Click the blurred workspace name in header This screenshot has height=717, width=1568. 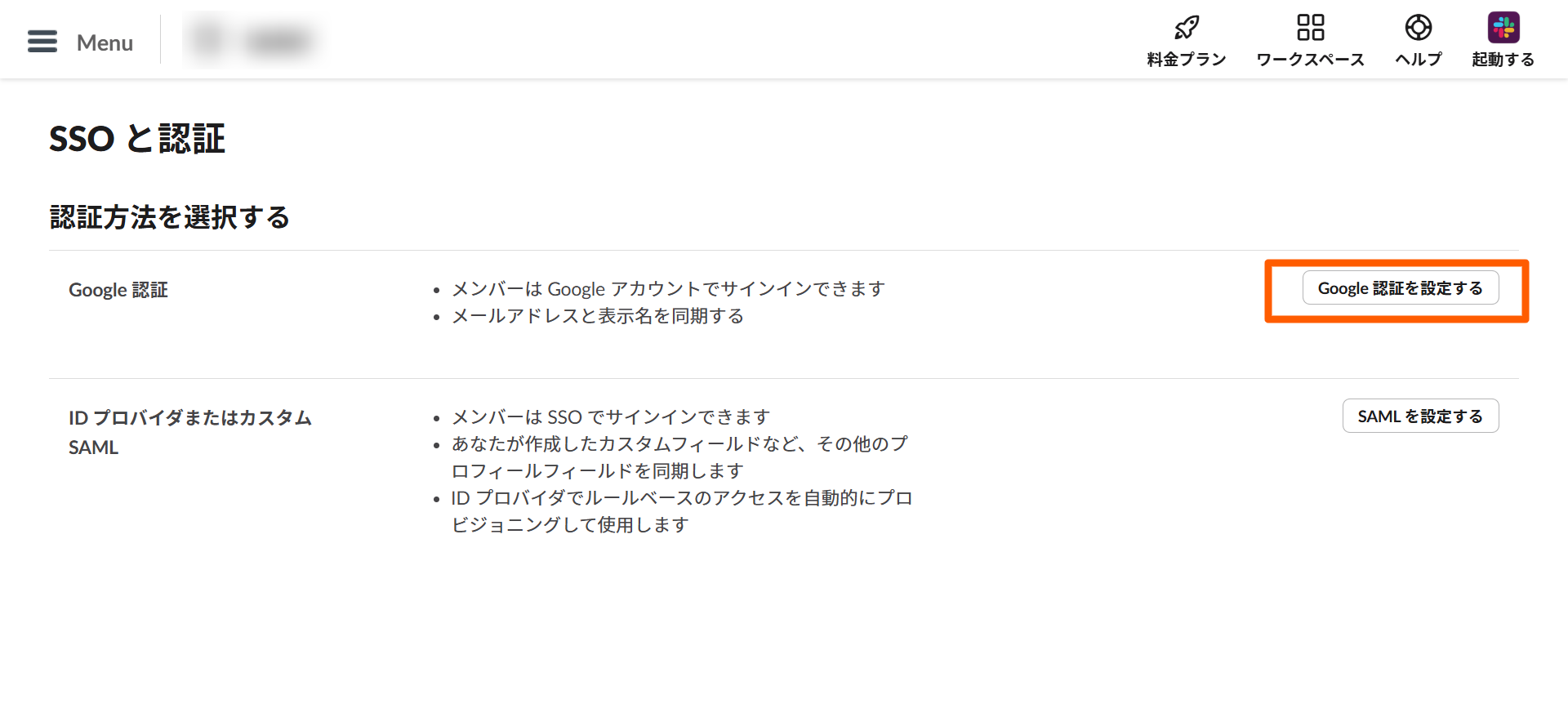click(278, 41)
